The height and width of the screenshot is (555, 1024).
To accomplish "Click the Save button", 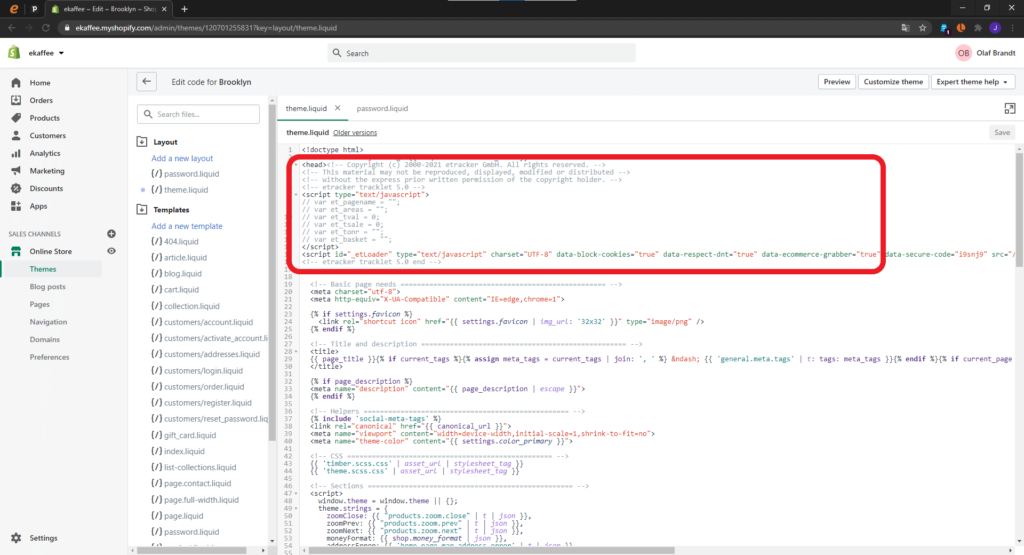I will click(x=1002, y=133).
